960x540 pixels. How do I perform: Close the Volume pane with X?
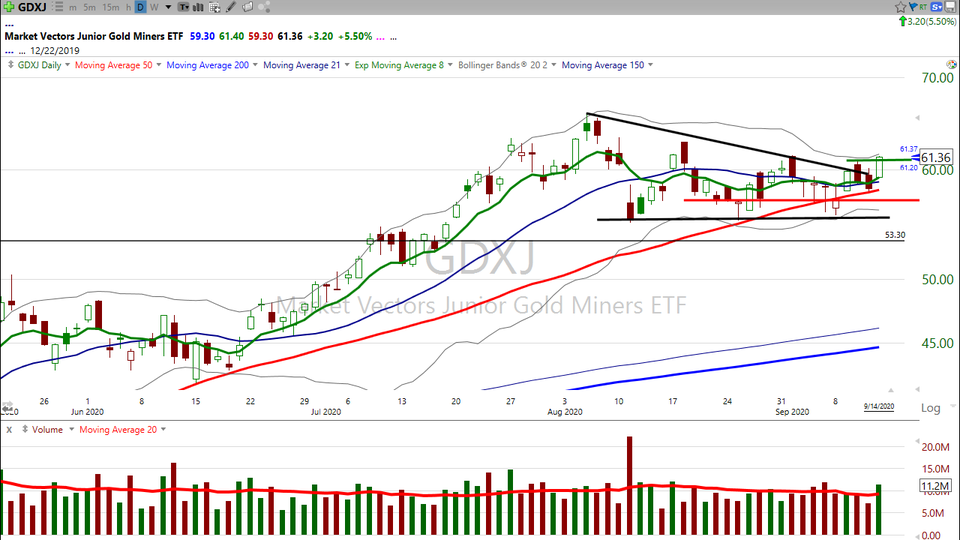tap(9, 430)
